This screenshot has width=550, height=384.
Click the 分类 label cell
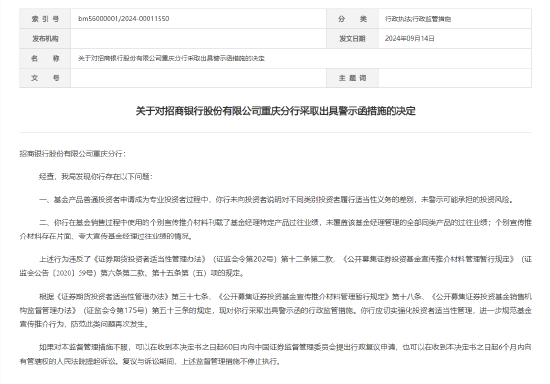(353, 19)
